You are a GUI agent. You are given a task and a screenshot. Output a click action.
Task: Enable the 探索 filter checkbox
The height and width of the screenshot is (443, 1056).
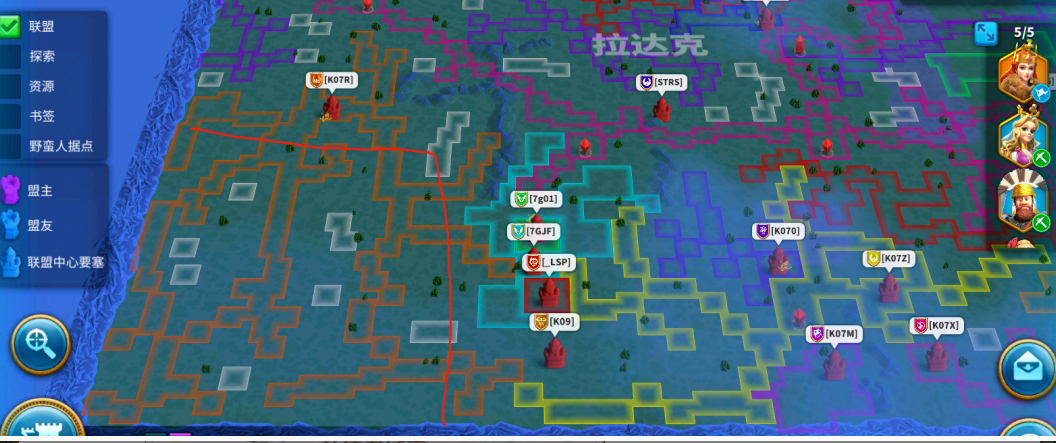coord(11,57)
